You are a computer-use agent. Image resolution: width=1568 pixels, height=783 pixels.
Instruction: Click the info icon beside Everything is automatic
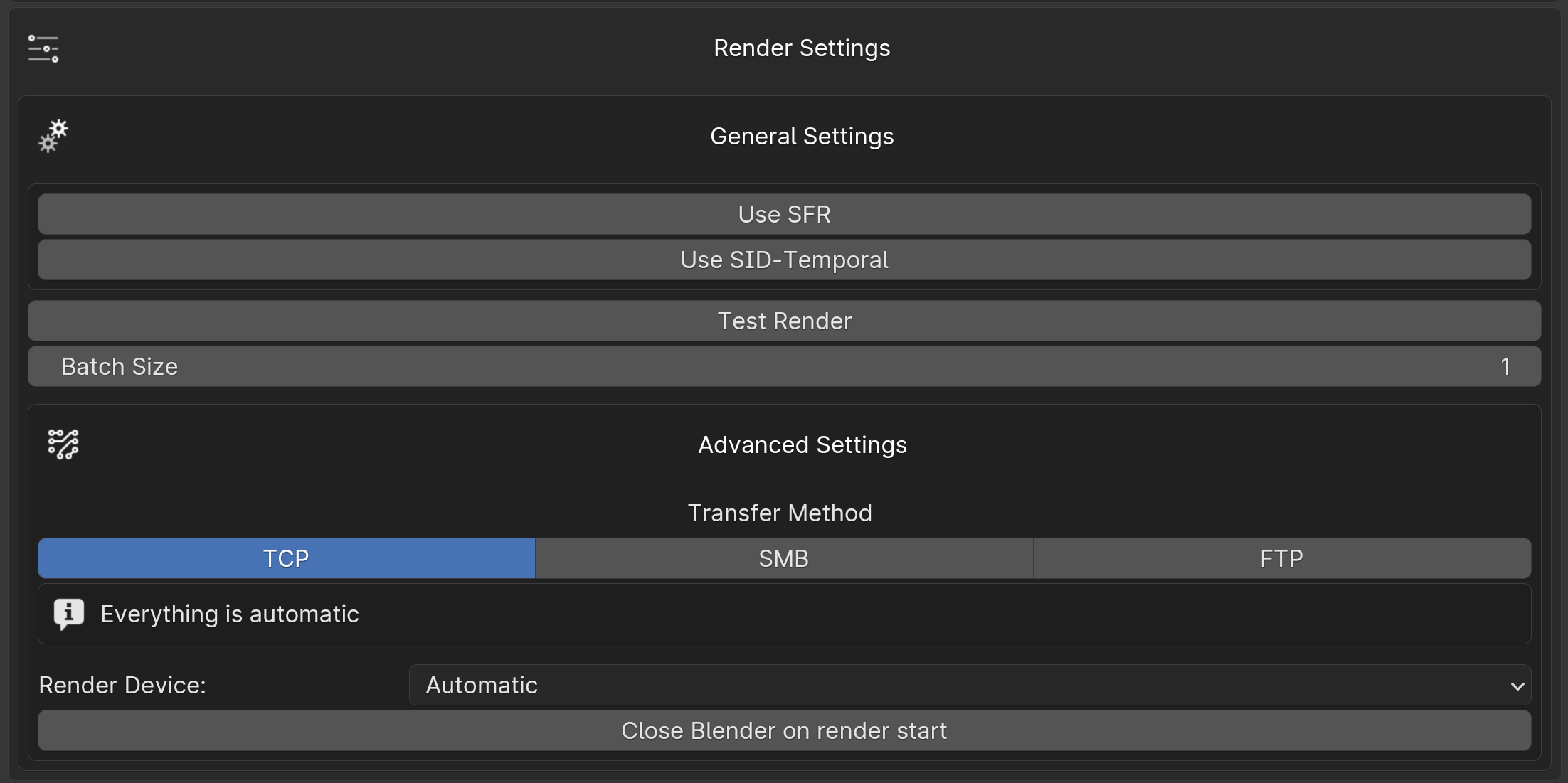[69, 613]
